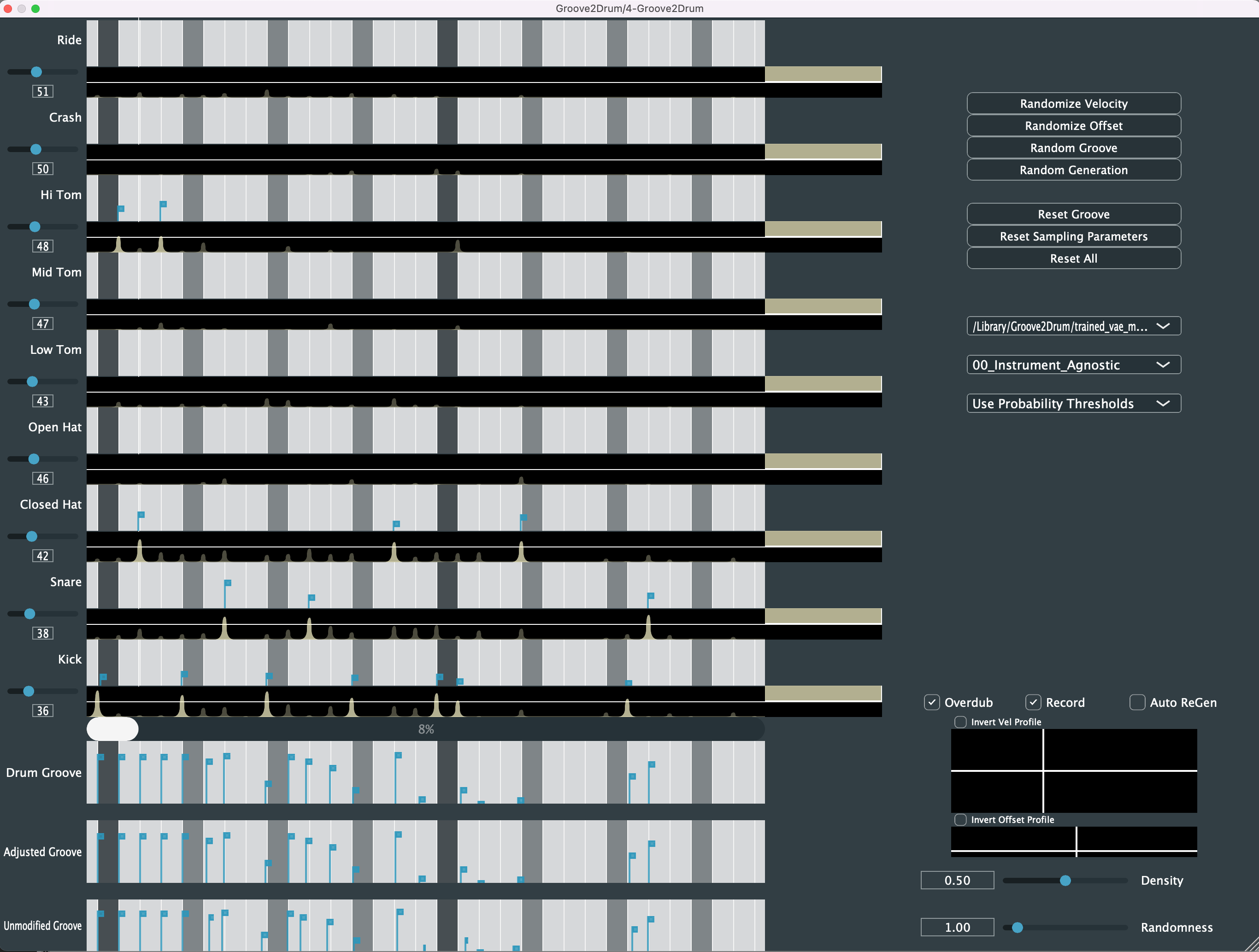Adjust the Kick threshold slider

click(x=29, y=691)
